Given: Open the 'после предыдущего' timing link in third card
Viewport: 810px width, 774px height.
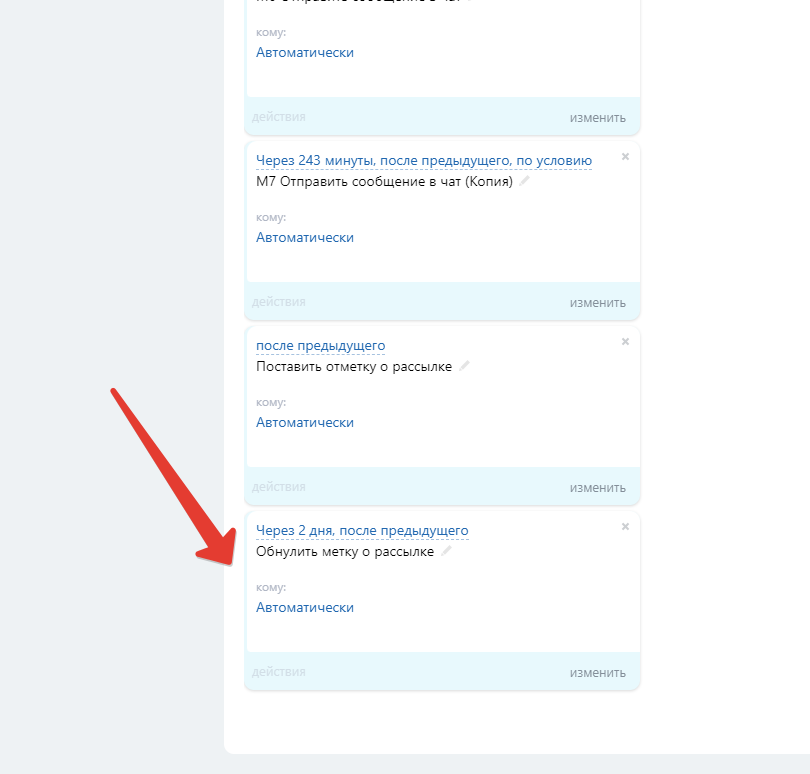Looking at the screenshot, I should [x=320, y=345].
